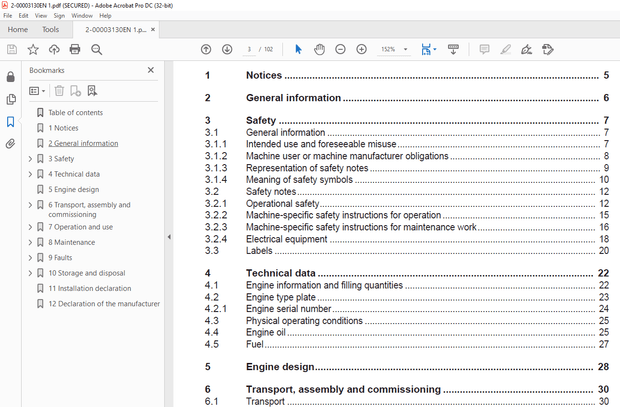Click the Save file icon
The image size is (620, 407).
(x=12, y=49)
